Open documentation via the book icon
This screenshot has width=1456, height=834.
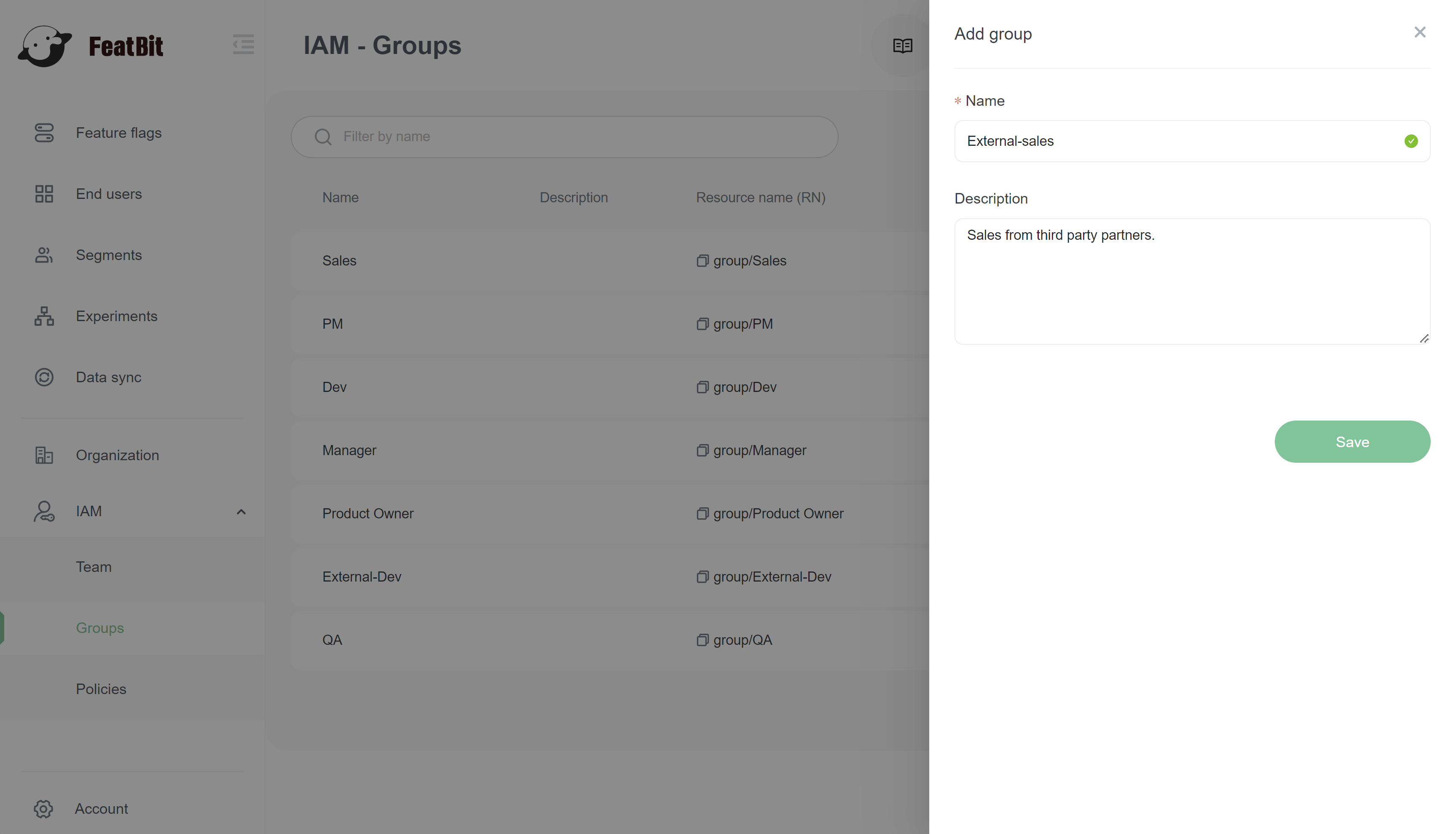click(x=902, y=45)
